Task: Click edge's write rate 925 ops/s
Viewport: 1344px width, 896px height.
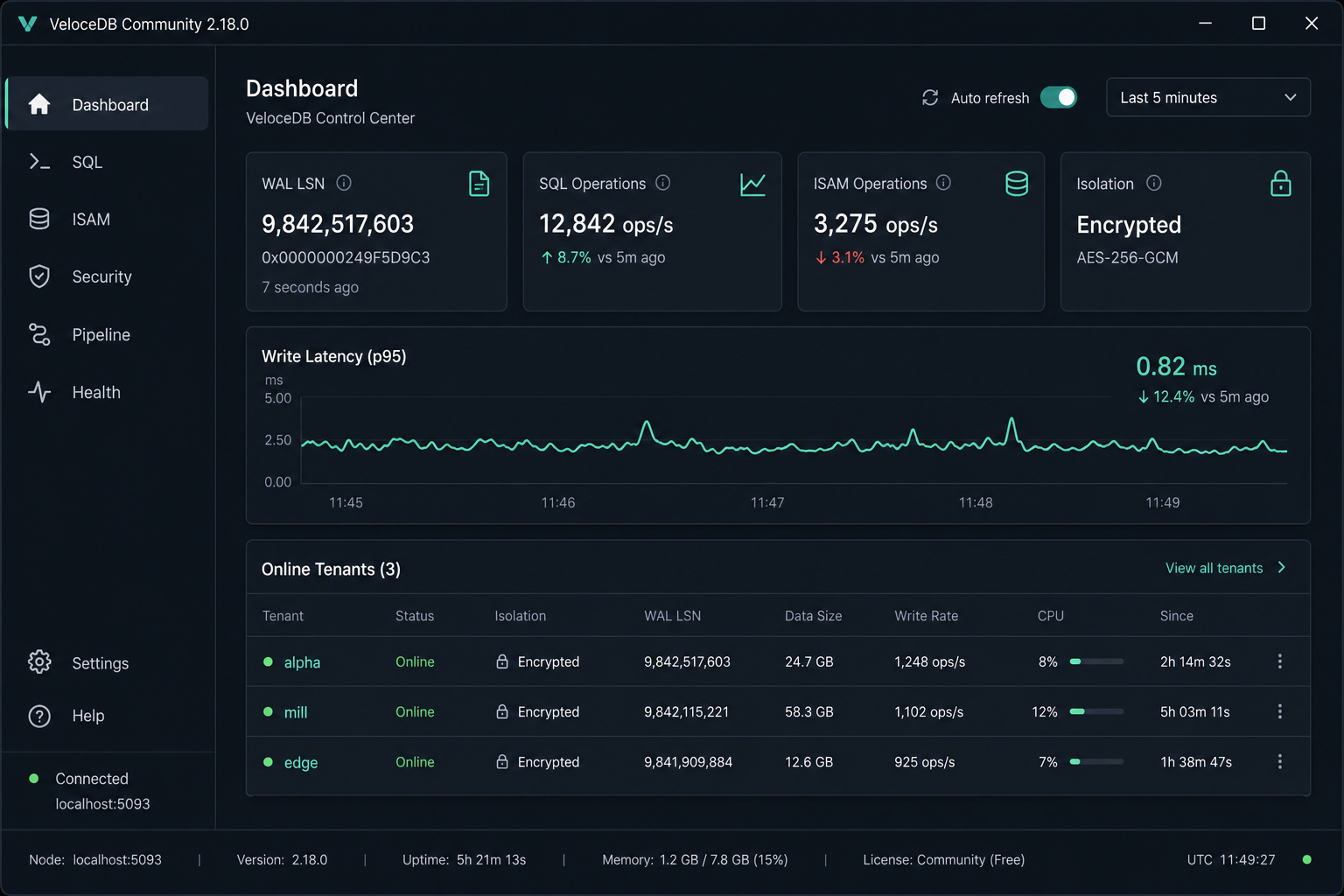Action: 924,762
